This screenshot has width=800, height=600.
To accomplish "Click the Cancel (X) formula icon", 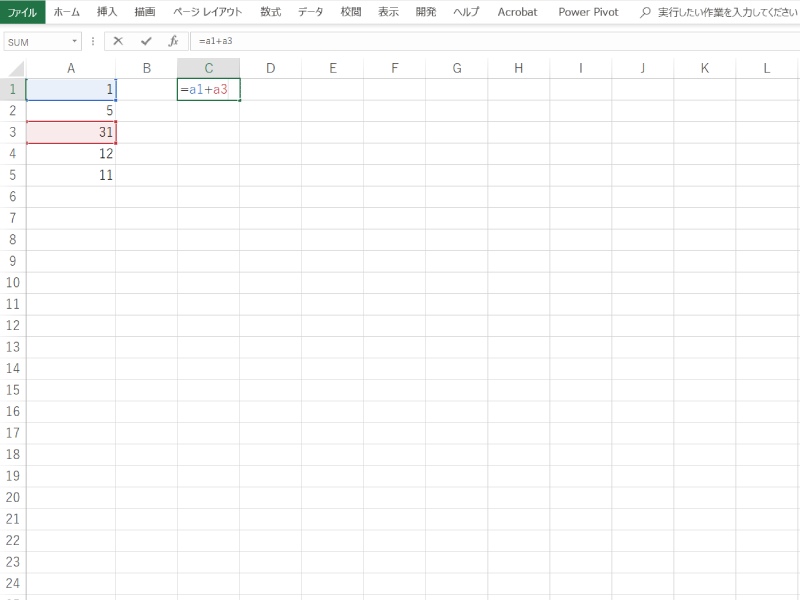I will (x=119, y=41).
